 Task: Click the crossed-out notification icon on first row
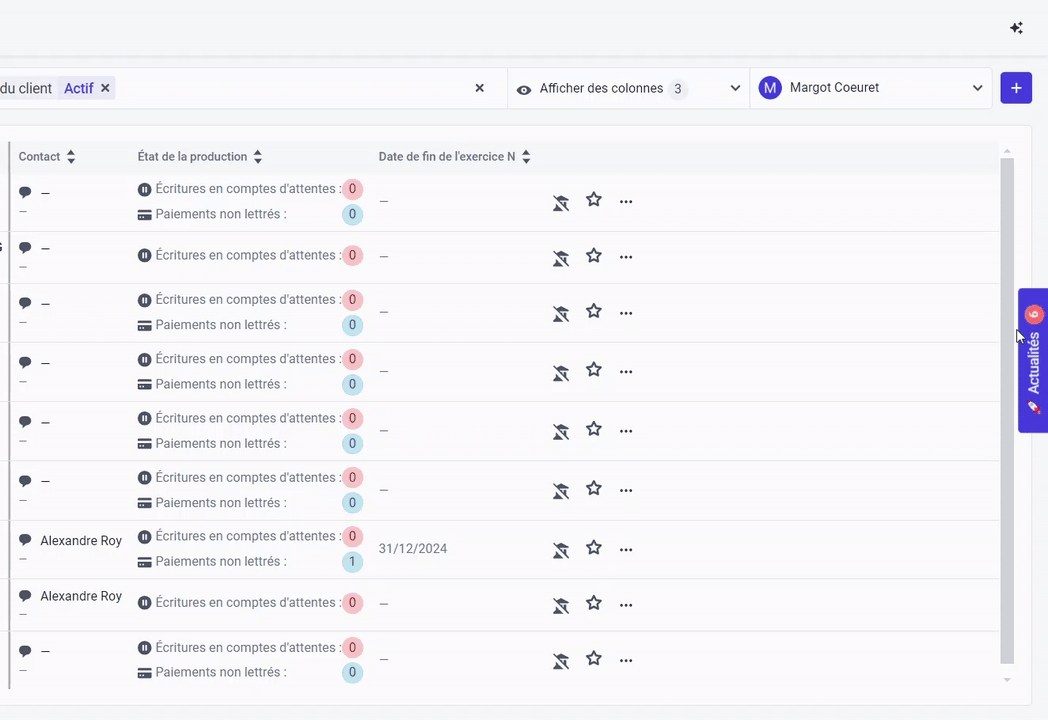pos(561,202)
